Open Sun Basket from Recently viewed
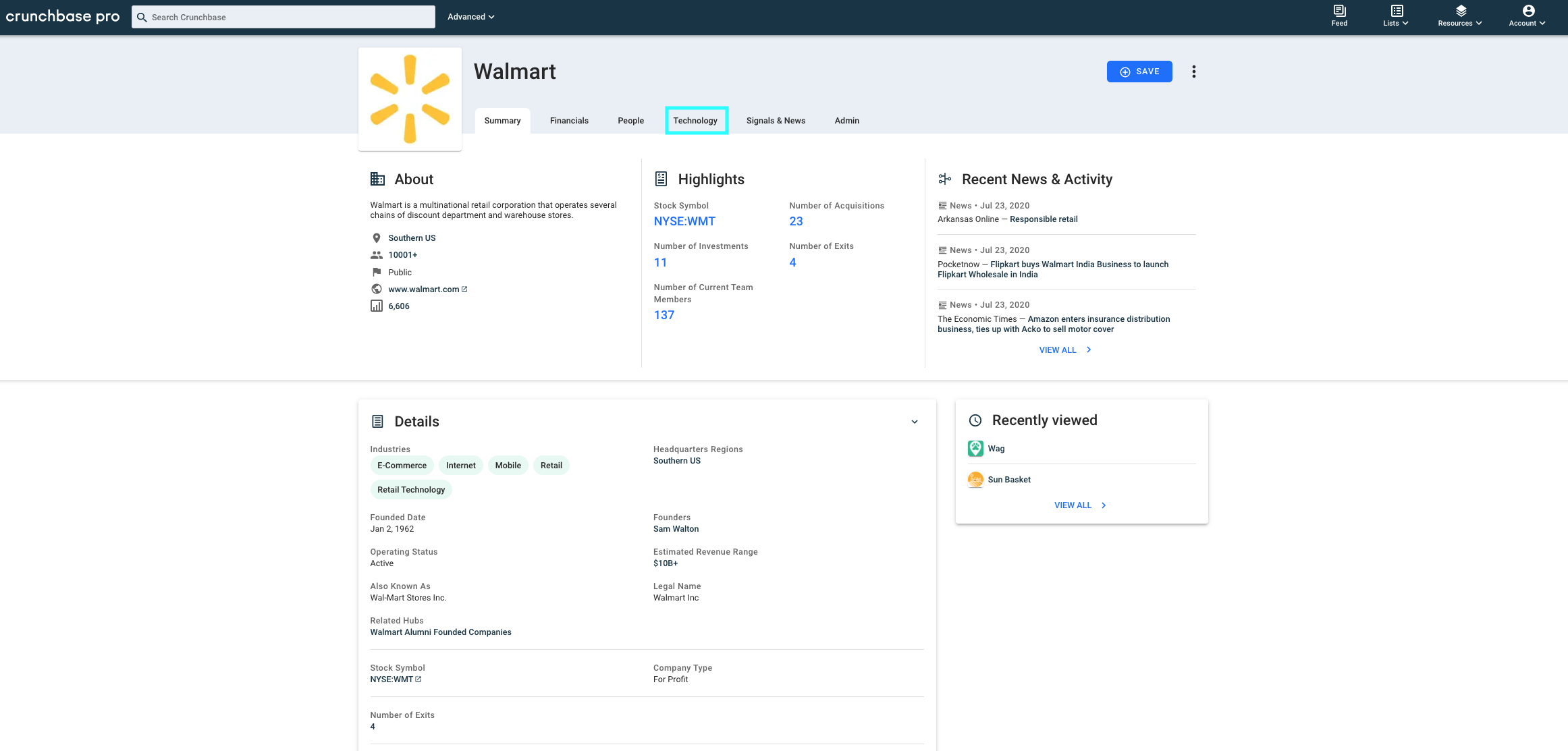 pyautogui.click(x=1009, y=480)
